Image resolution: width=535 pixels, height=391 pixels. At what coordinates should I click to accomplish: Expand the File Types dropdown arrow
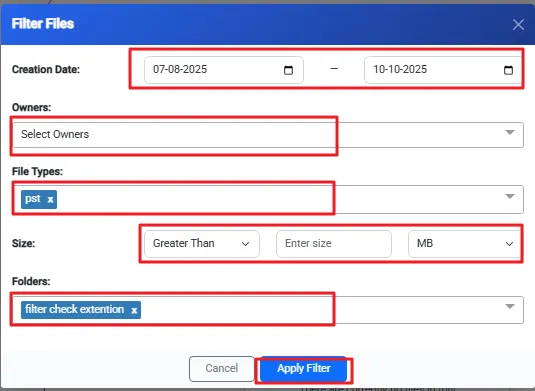tap(510, 196)
